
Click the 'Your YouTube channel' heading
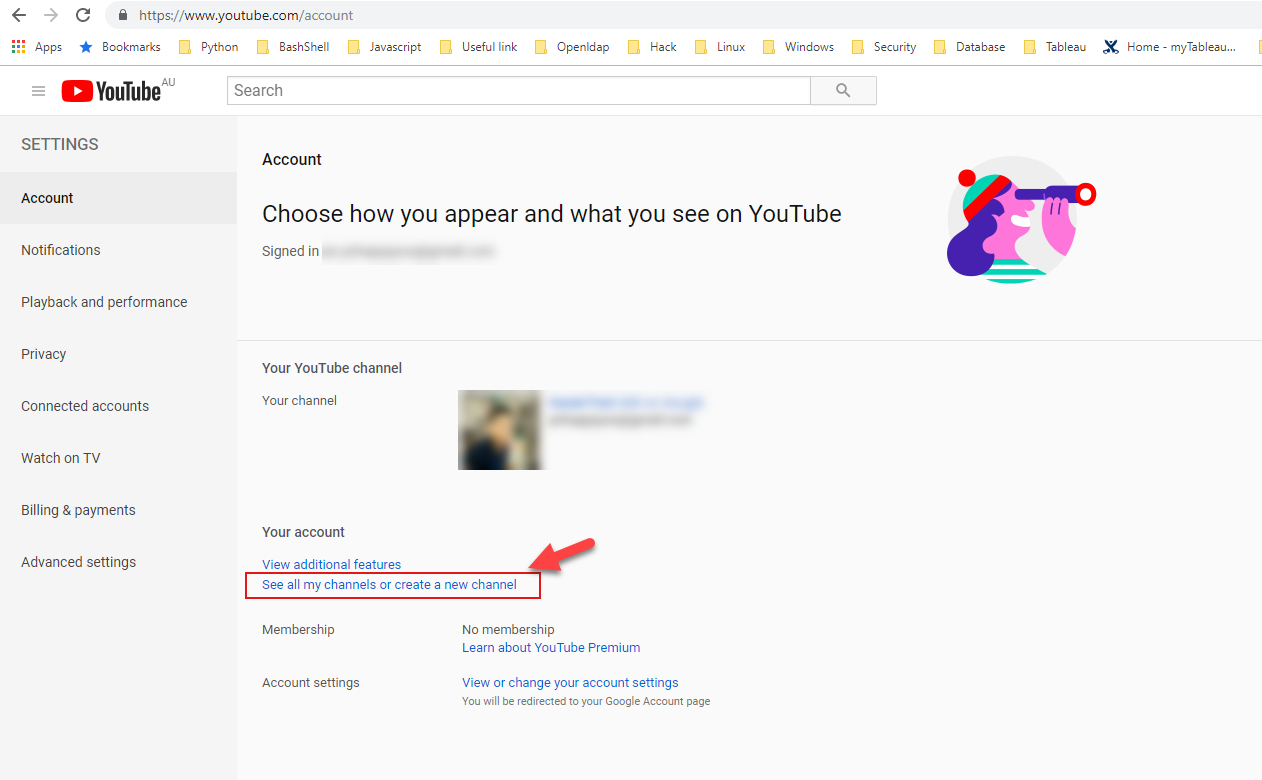click(332, 368)
